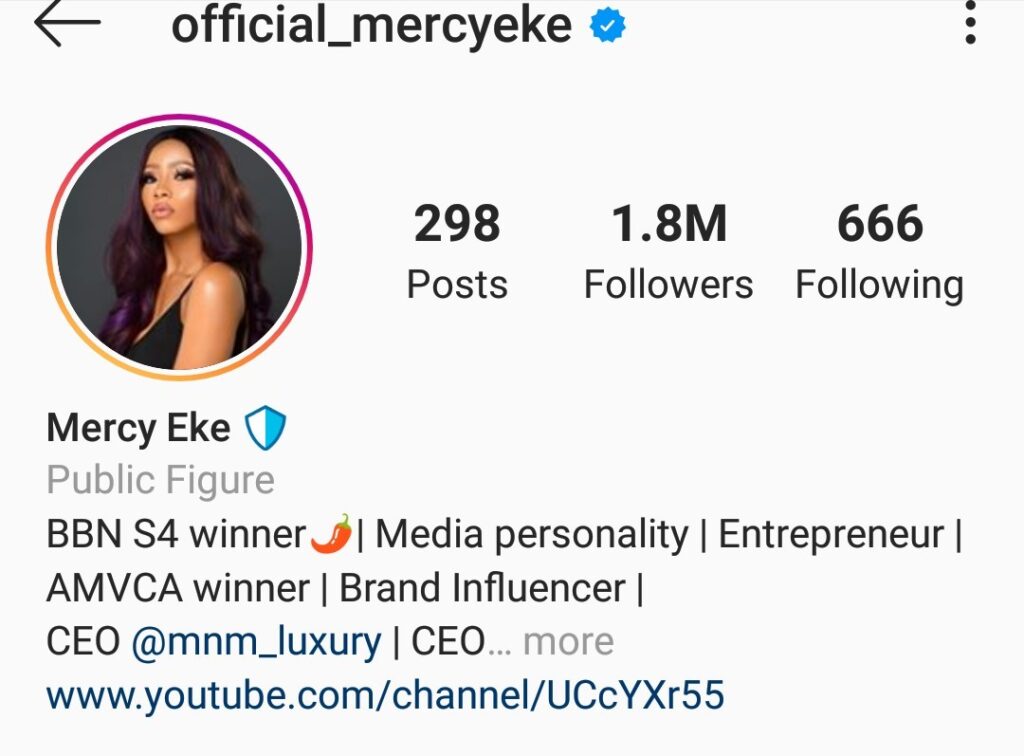
Task: Go back using the left arrow
Action: pos(67,24)
